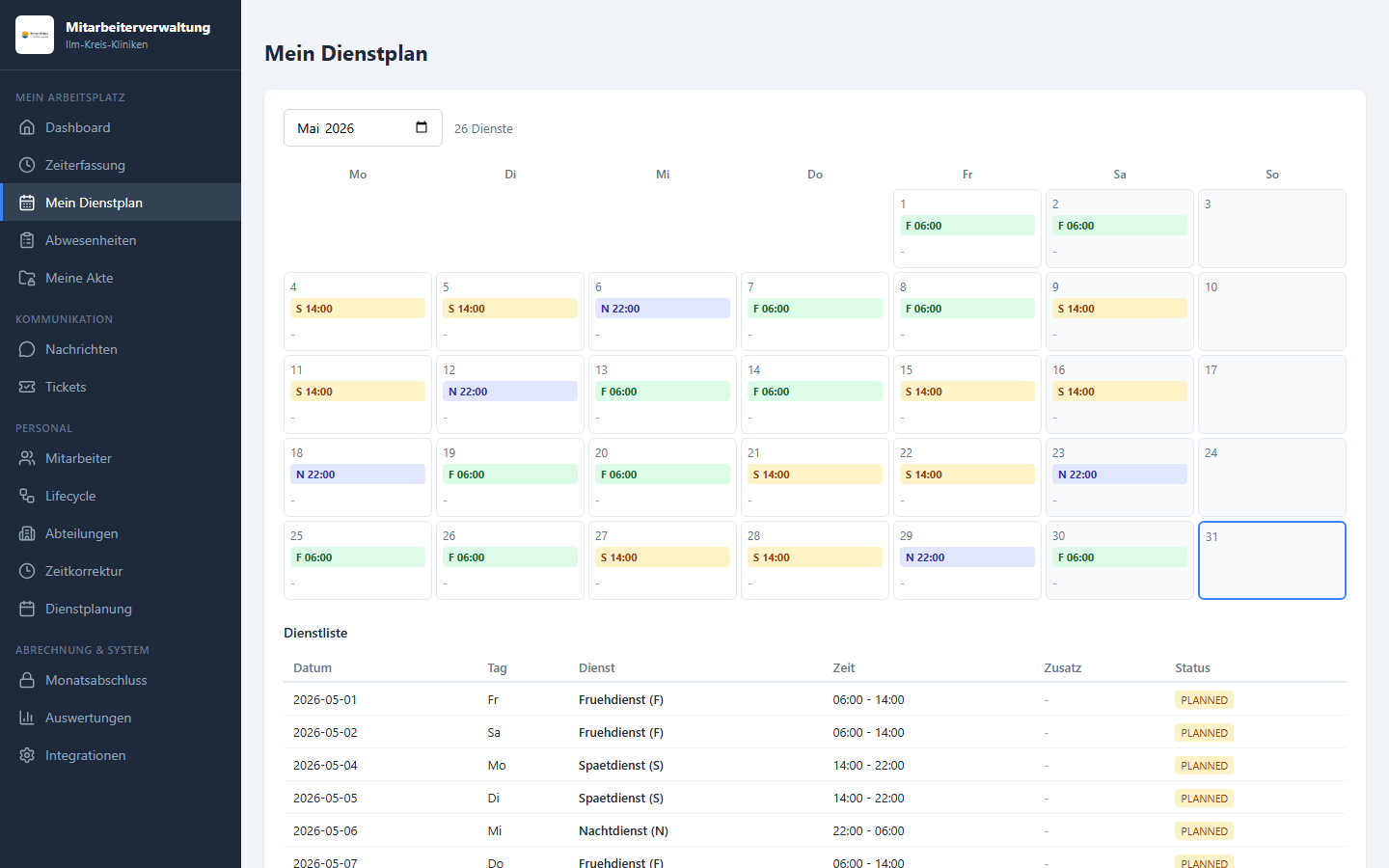Open the month picker calendar icon

click(422, 127)
